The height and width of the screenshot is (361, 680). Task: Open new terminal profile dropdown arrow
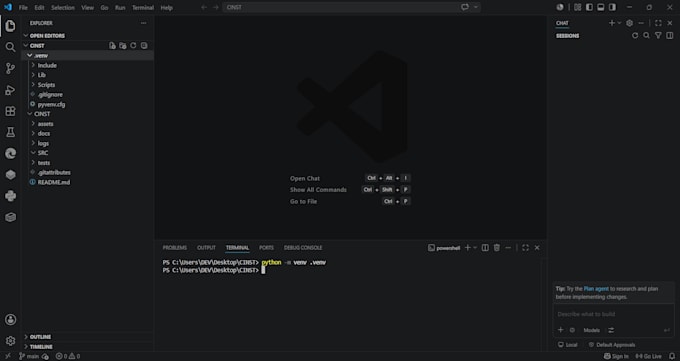(475, 248)
